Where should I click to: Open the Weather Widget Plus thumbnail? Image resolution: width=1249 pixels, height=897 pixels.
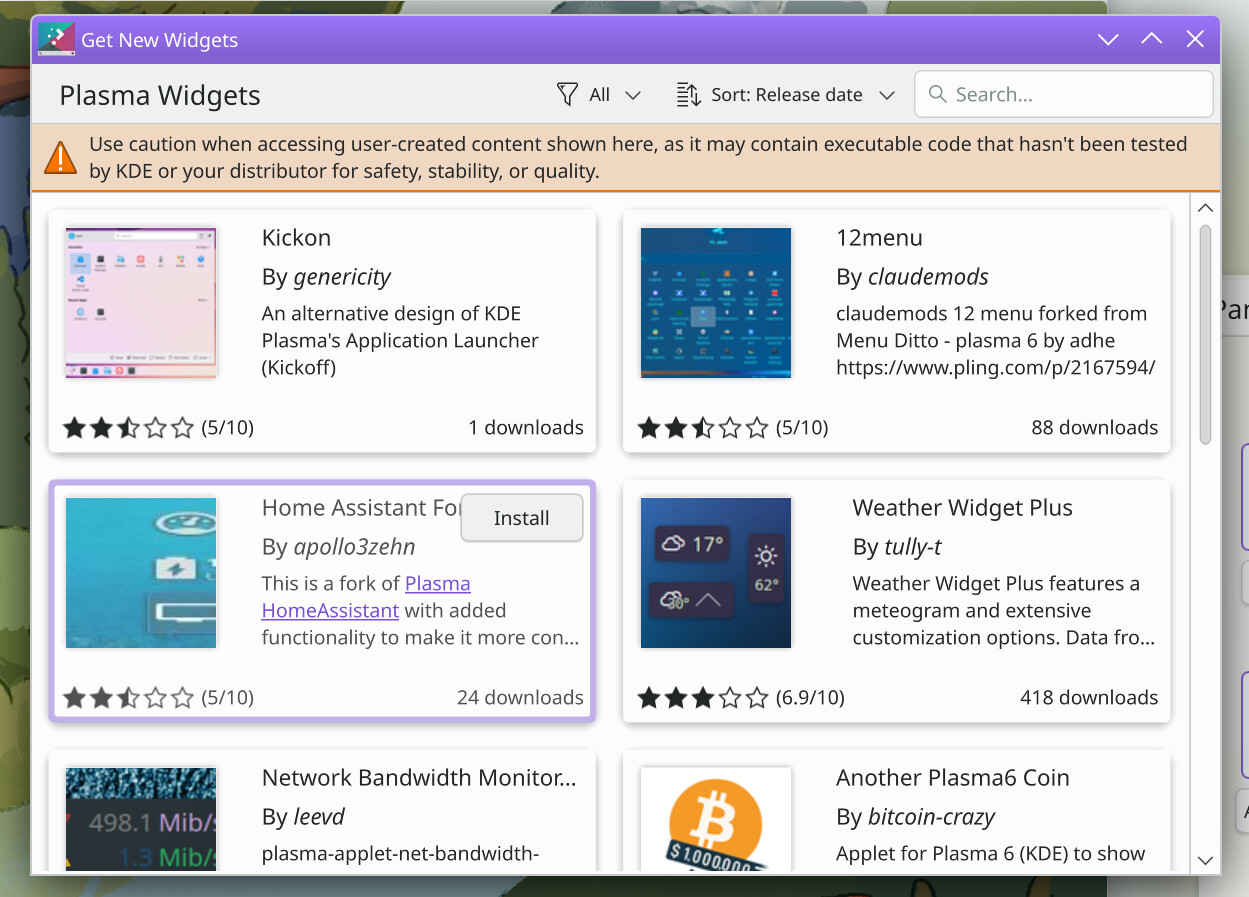716,573
